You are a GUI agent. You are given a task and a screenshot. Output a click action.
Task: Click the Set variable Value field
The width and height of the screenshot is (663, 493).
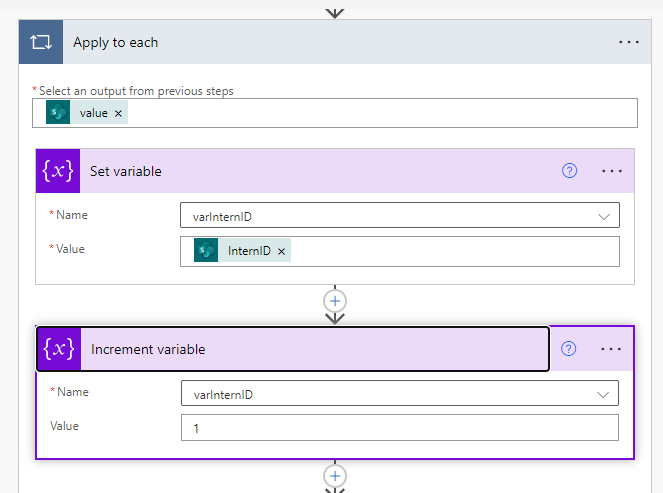400,252
